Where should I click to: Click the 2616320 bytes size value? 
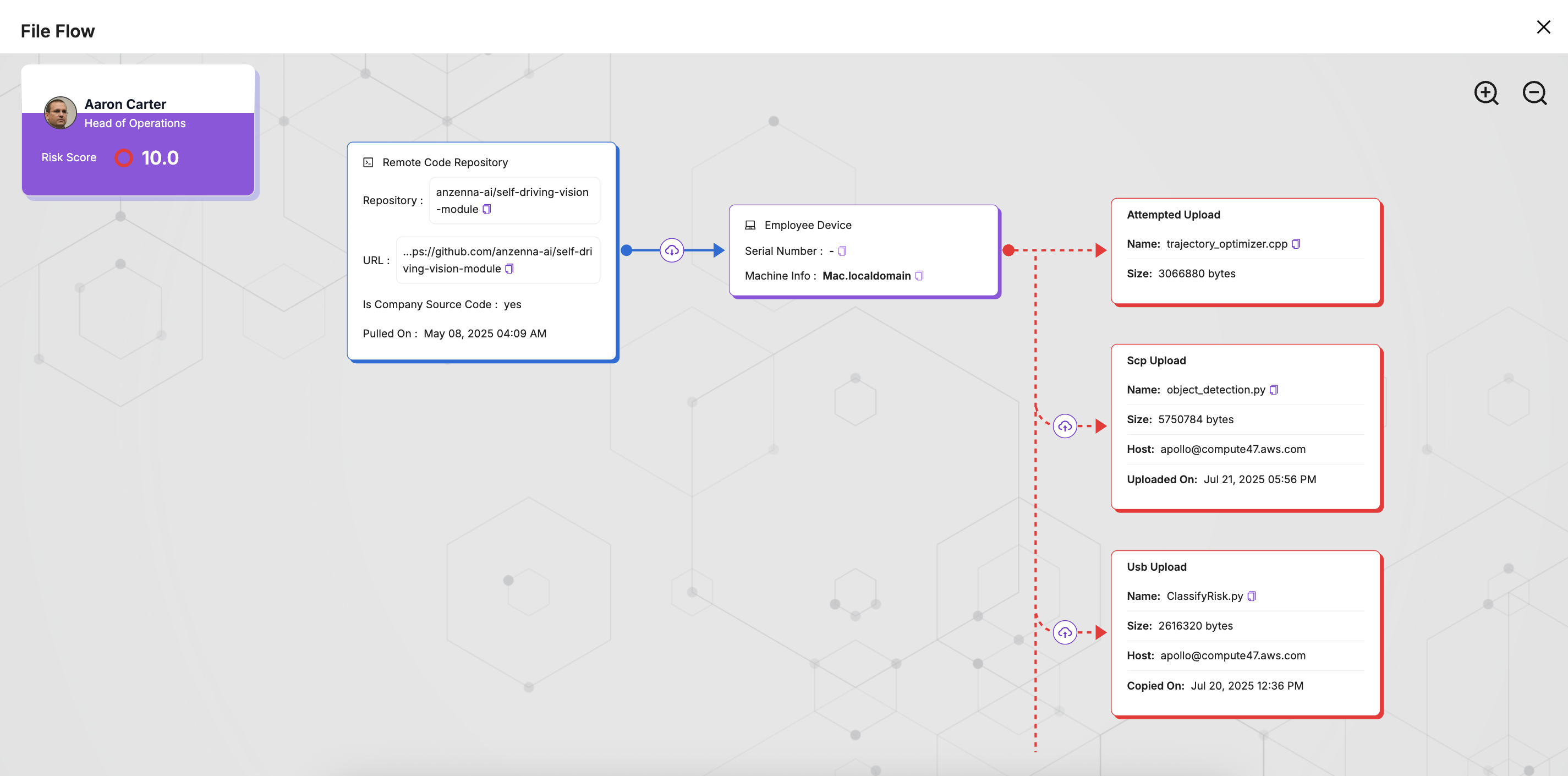[1196, 626]
